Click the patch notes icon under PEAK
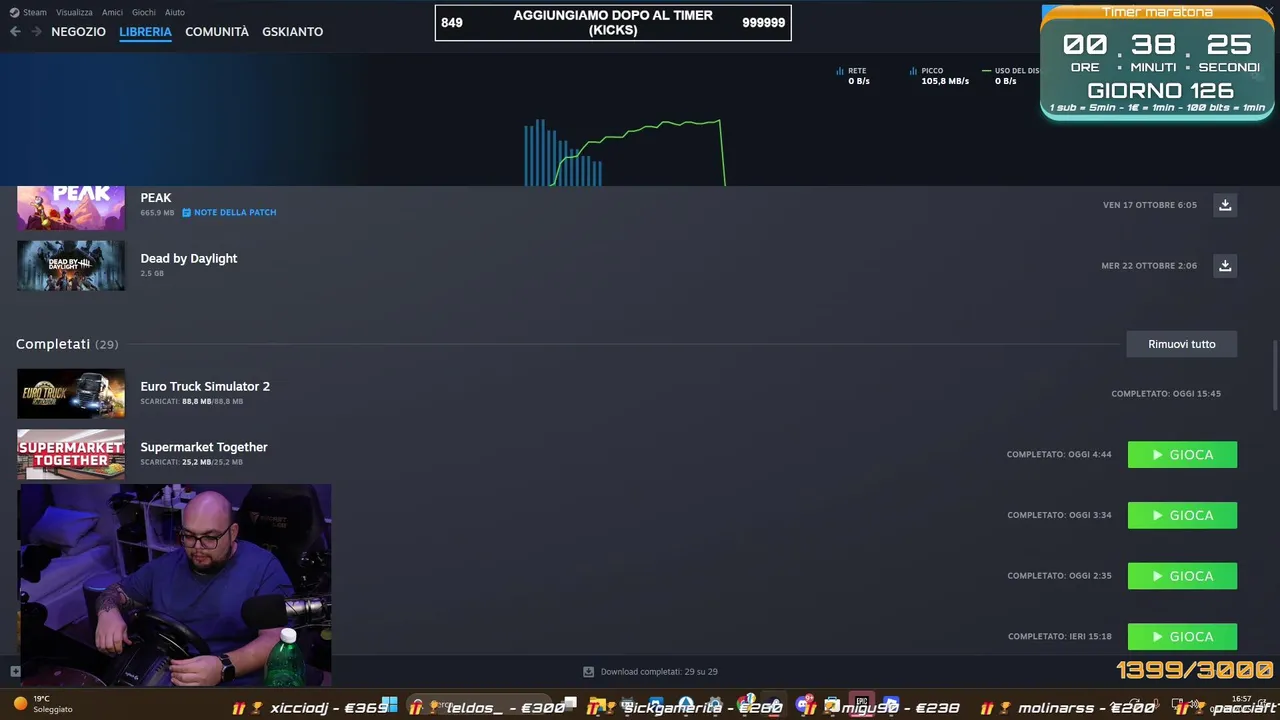This screenshot has height=720, width=1280. coord(186,212)
